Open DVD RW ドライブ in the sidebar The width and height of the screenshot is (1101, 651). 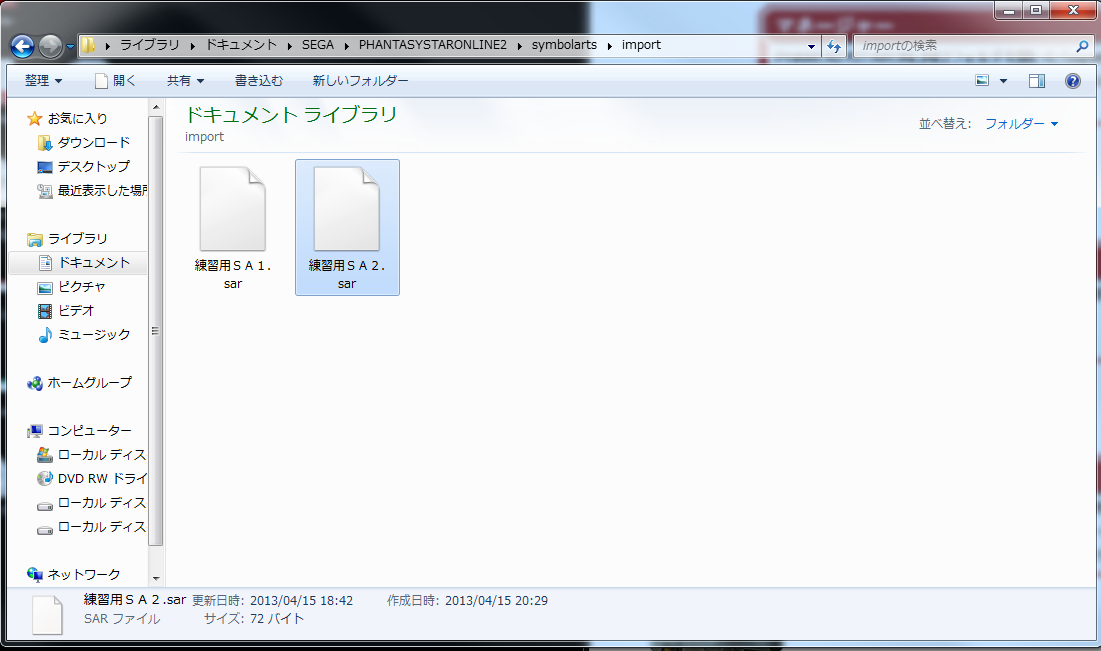click(102, 478)
